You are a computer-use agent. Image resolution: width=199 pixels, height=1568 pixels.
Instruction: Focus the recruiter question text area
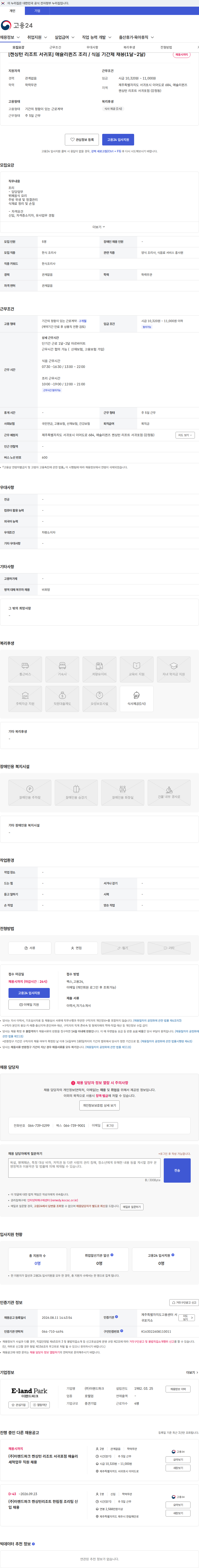point(85,1168)
